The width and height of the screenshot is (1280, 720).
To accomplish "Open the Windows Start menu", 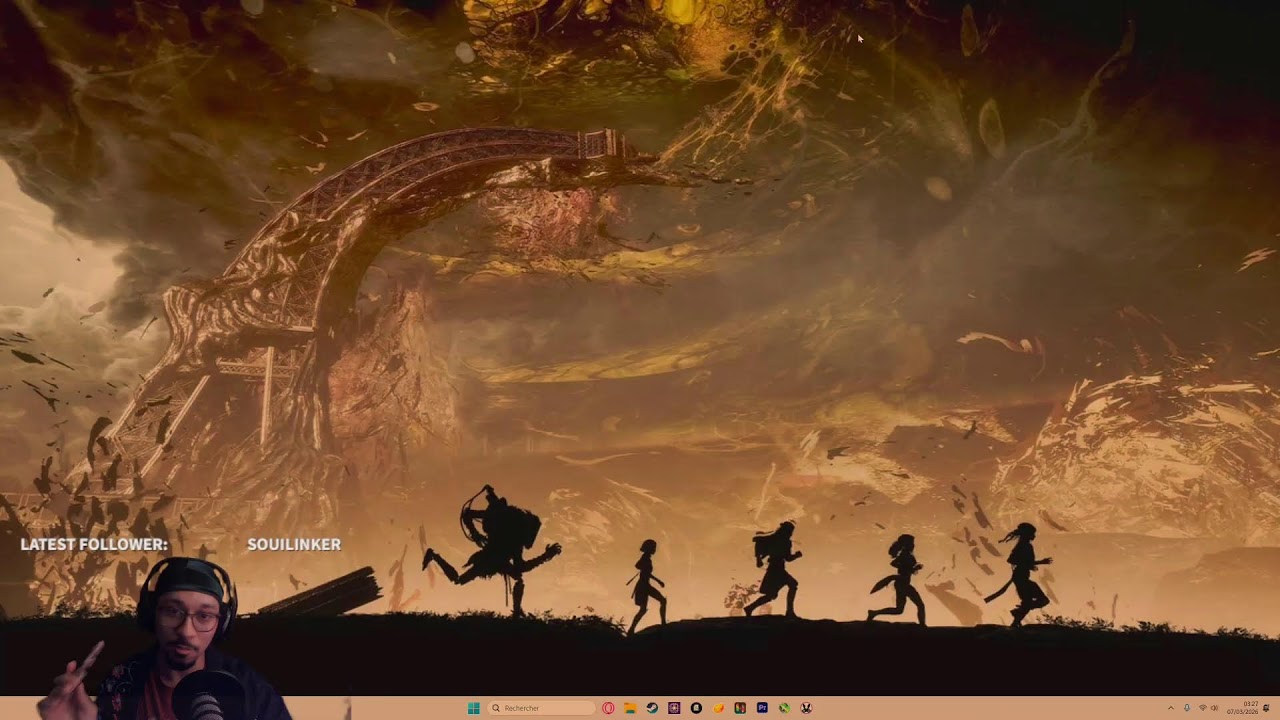I will (x=474, y=708).
